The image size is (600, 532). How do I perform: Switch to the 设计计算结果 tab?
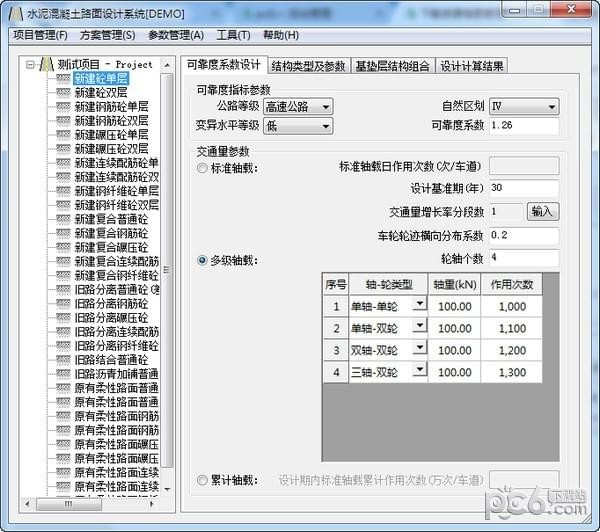pos(472,66)
